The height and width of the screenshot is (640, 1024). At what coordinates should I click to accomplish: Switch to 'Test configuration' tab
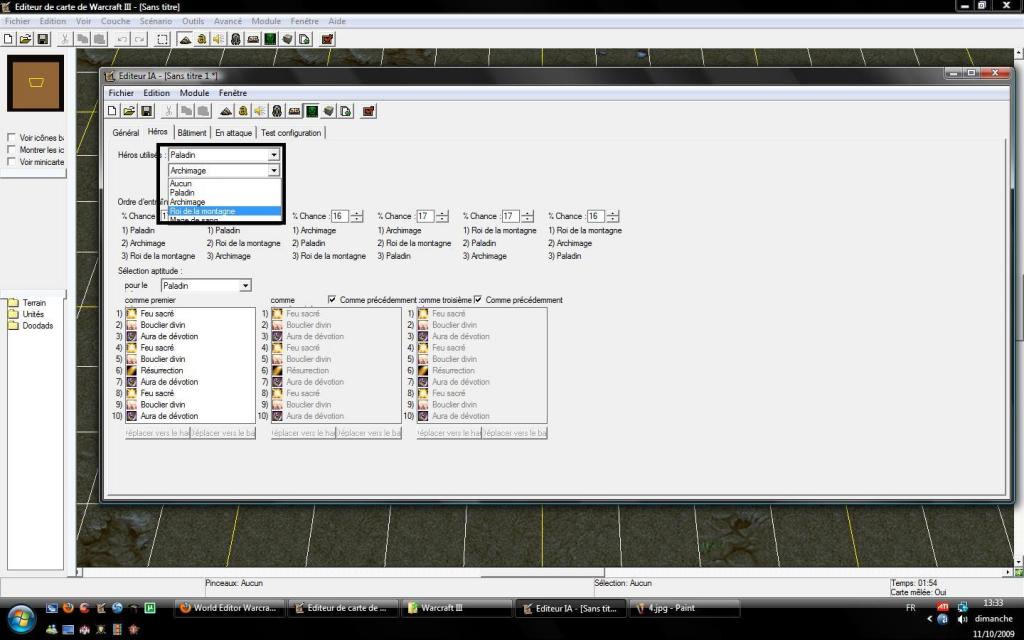pyautogui.click(x=291, y=133)
